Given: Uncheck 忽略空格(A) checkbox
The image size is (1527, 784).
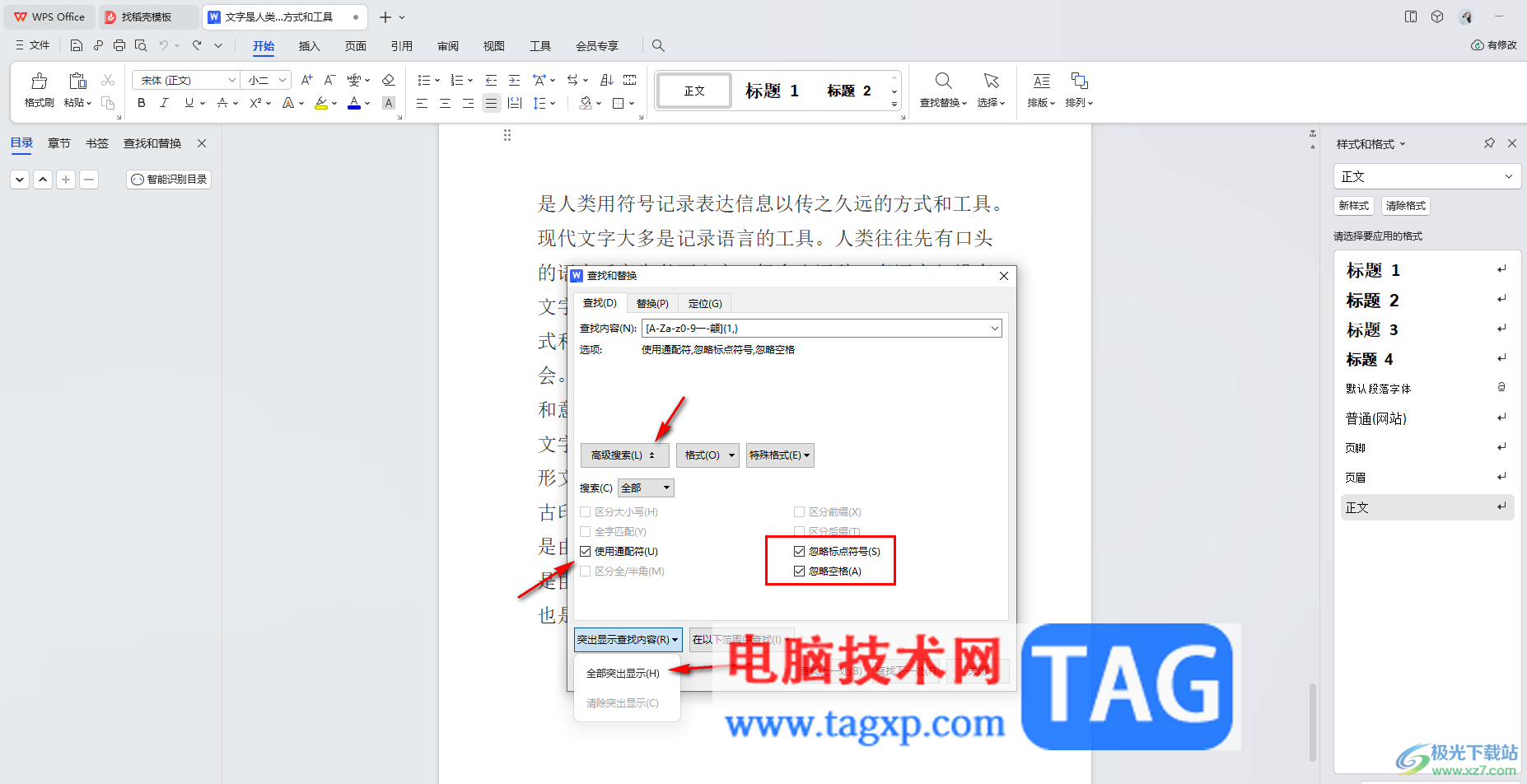Looking at the screenshot, I should point(799,572).
